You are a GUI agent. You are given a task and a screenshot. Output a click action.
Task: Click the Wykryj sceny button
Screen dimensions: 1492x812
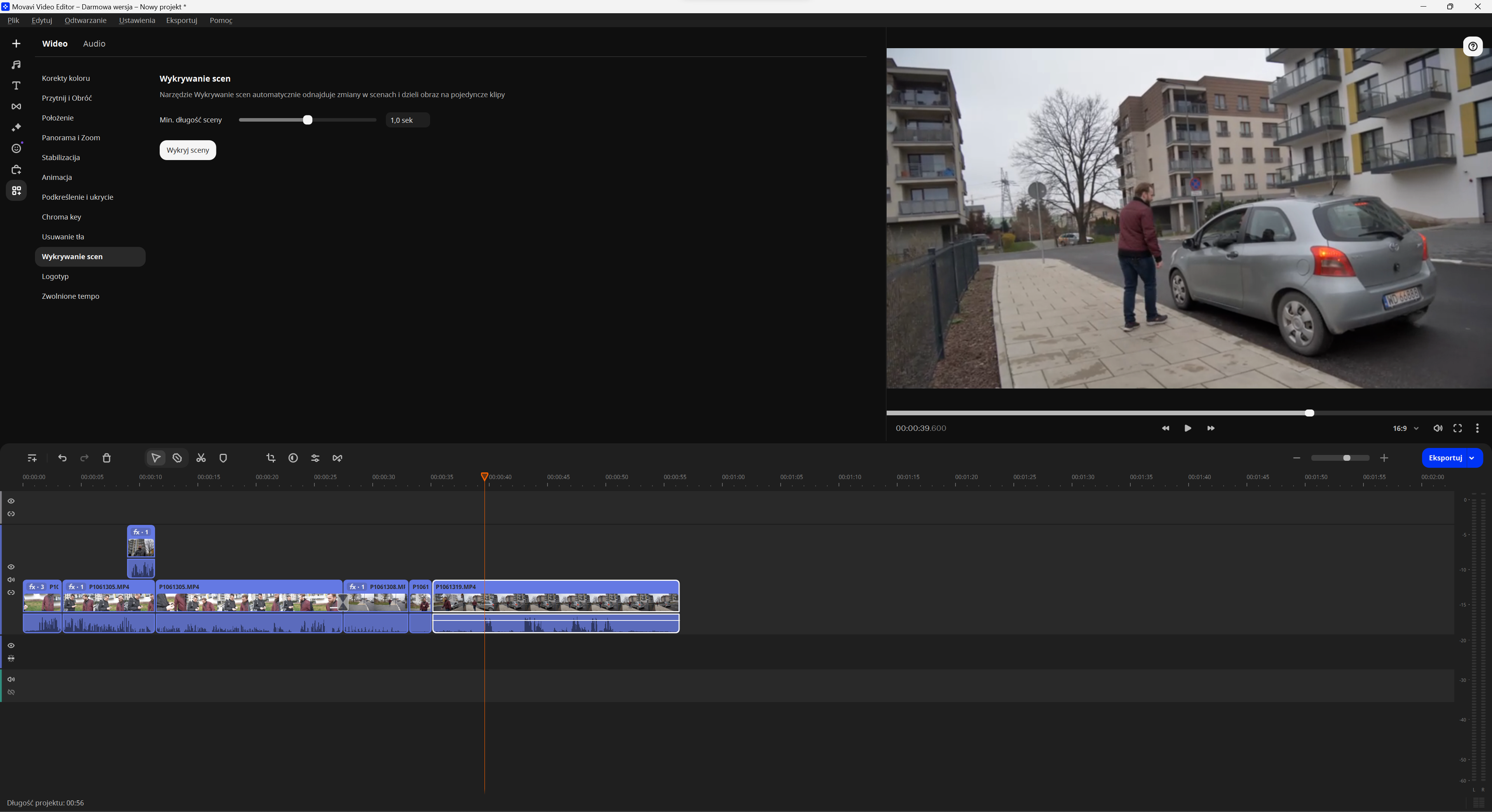188,150
